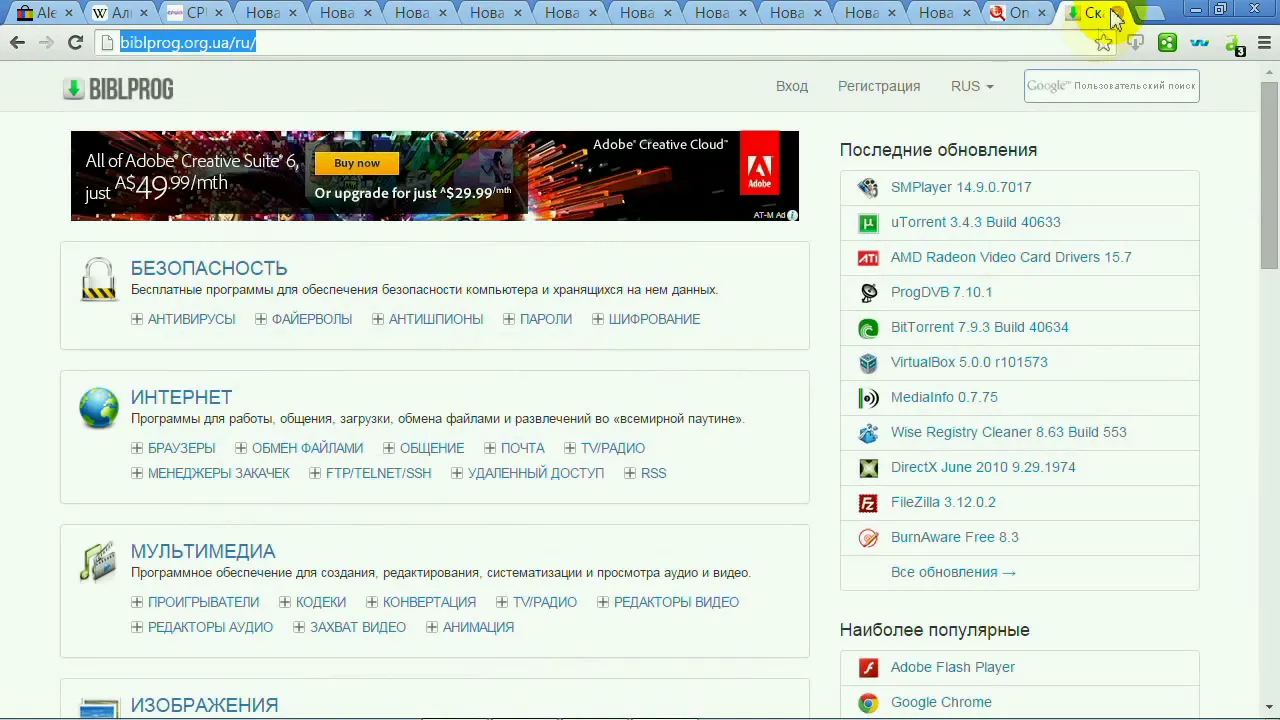Click MediaInfo icon in updates list

[x=868, y=397]
